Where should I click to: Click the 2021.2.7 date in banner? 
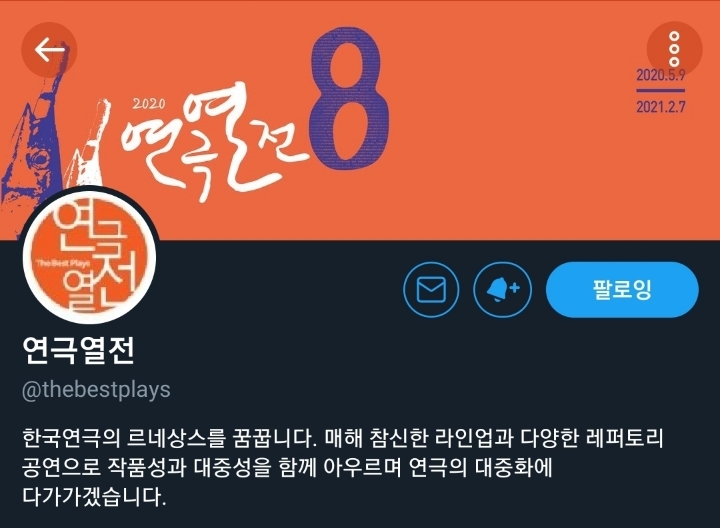coord(660,107)
